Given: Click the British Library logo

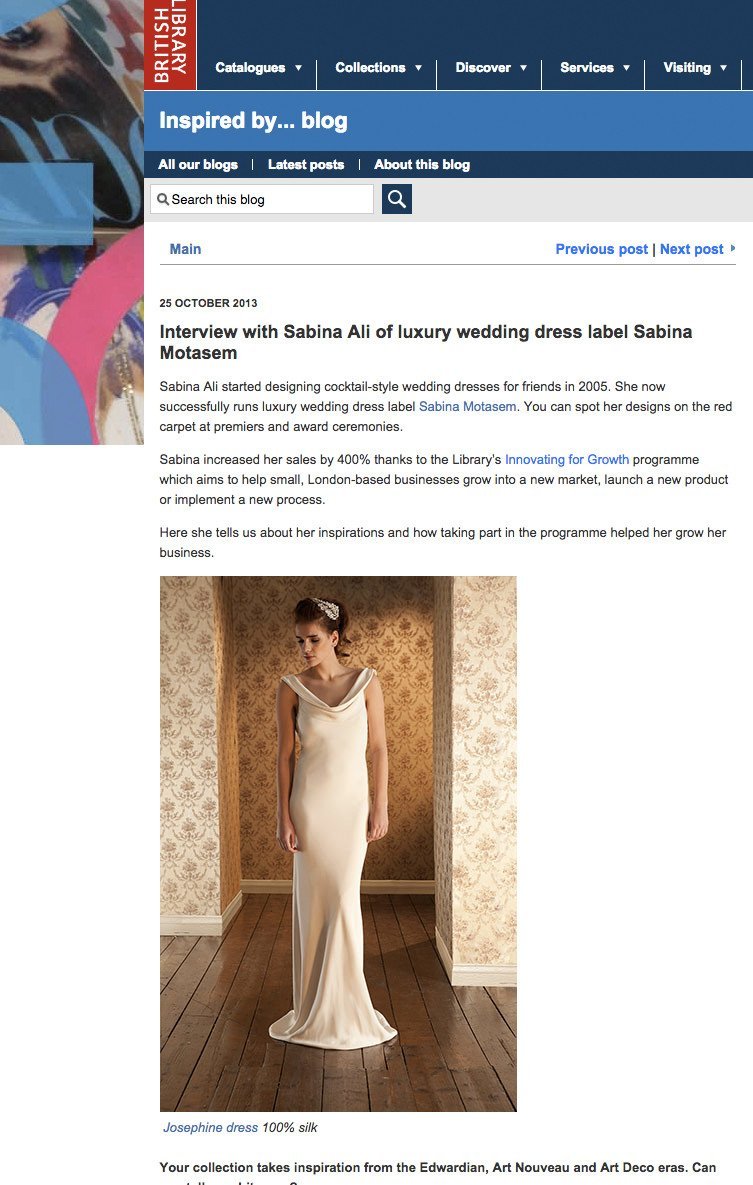Looking at the screenshot, I should [x=170, y=45].
